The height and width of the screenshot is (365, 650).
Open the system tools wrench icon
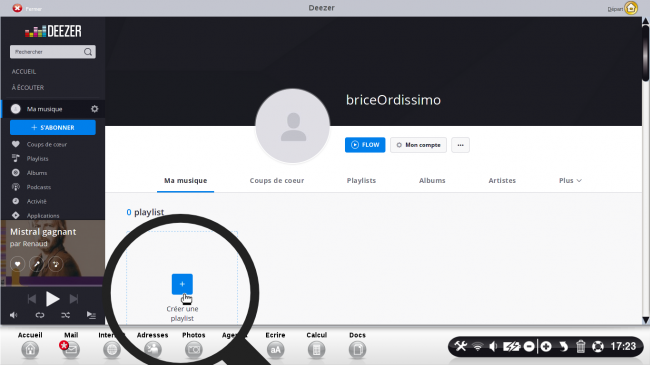pos(461,346)
